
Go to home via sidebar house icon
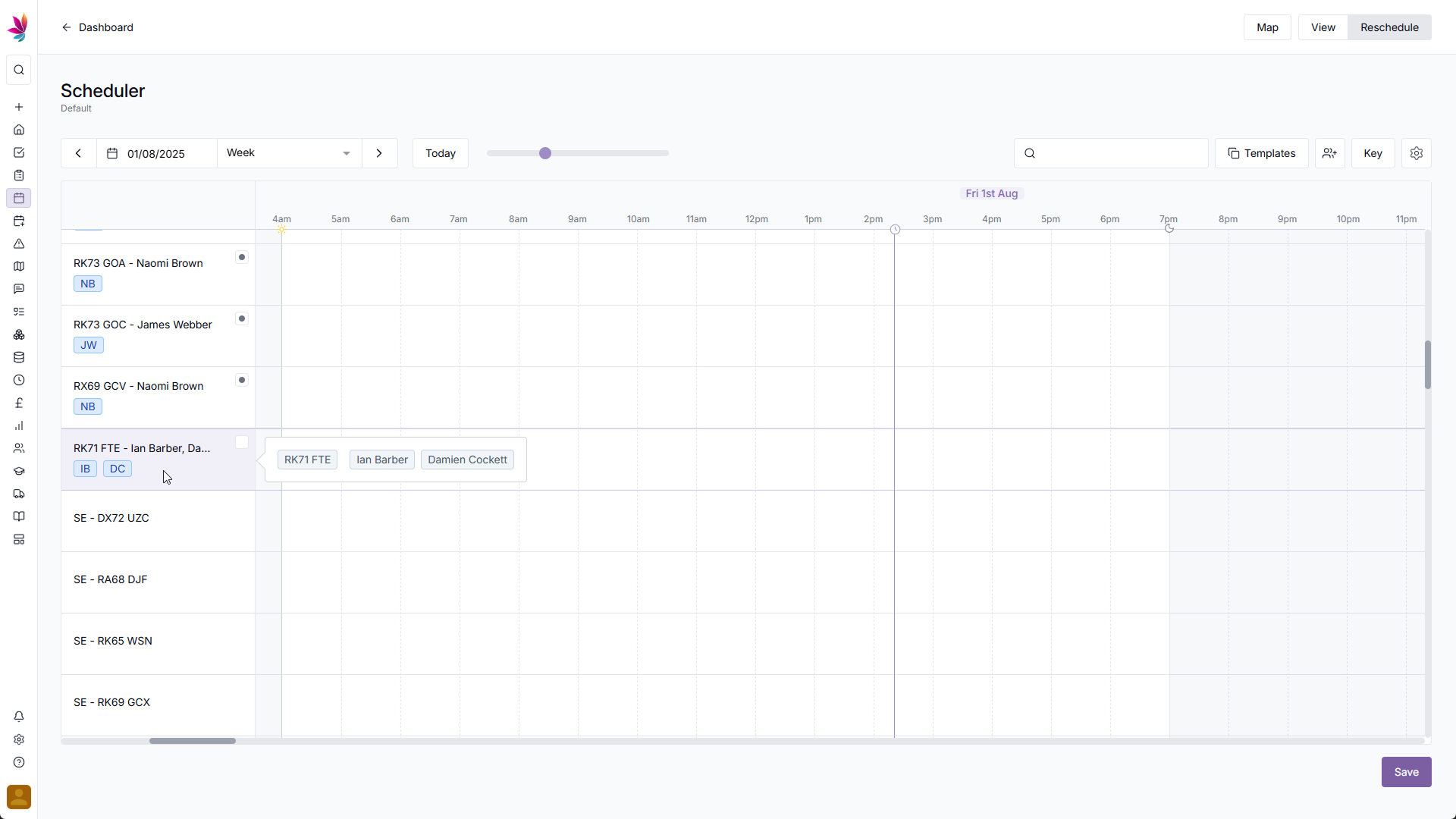19,130
